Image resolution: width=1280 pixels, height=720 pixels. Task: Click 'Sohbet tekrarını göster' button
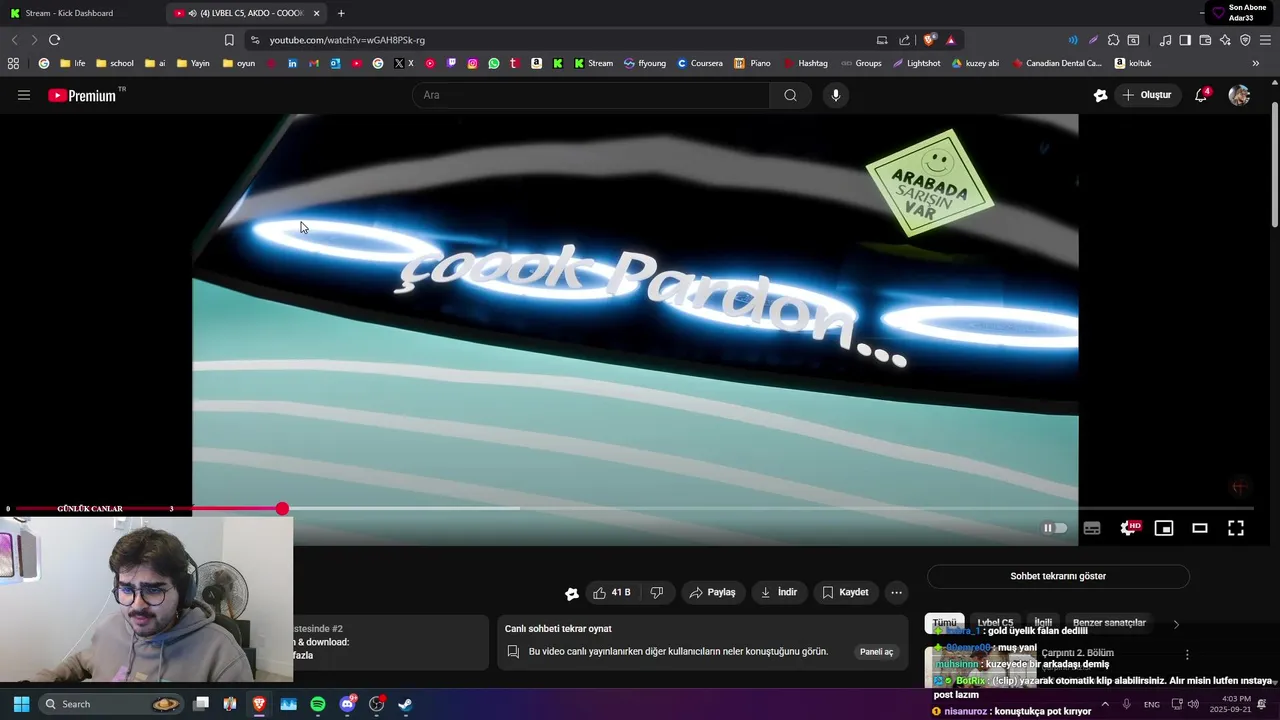coord(1058,576)
